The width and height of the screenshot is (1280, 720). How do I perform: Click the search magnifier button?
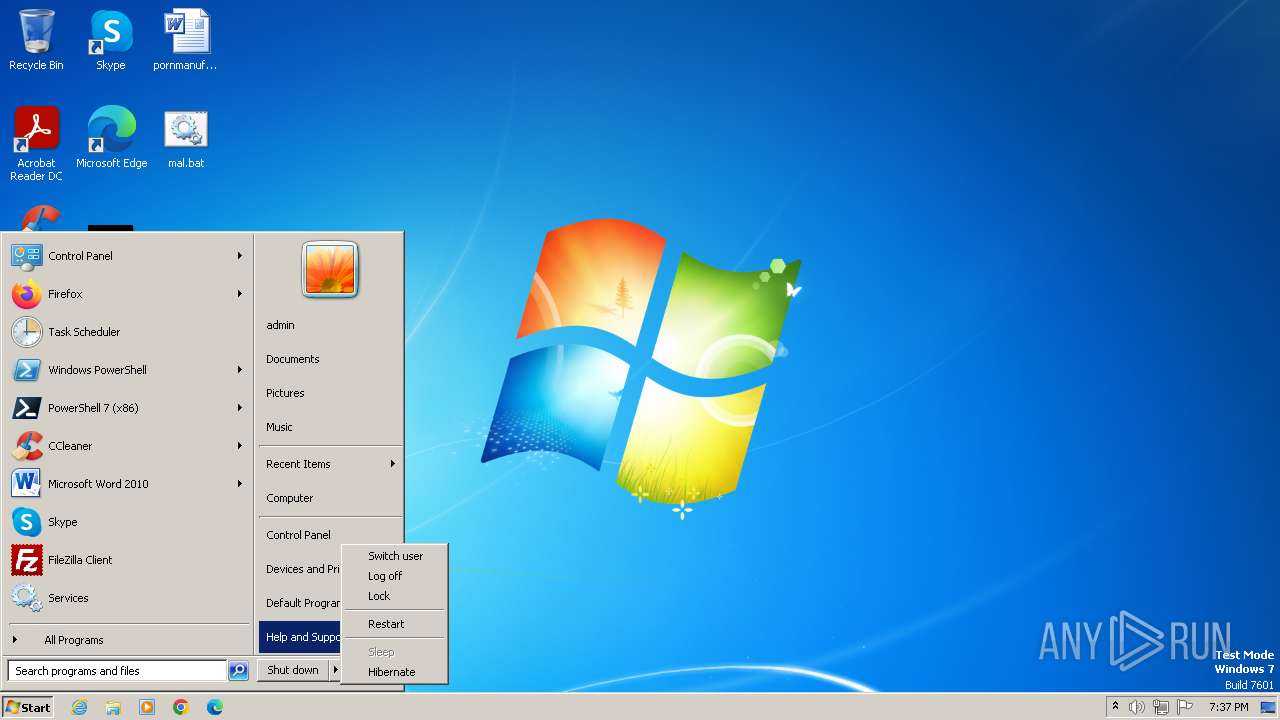coord(238,671)
